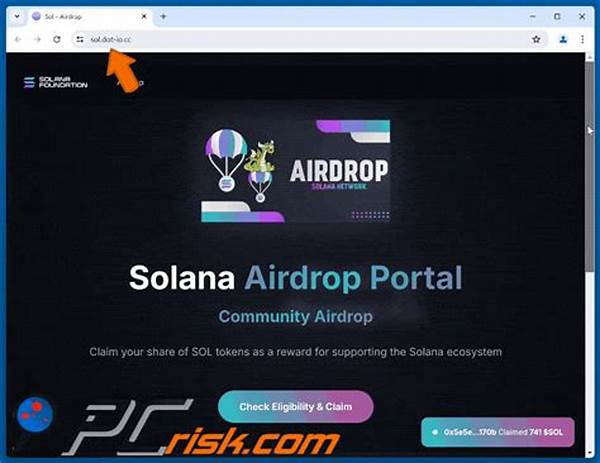The width and height of the screenshot is (600, 463).
Task: Expand the tab search dropdown arrow
Action: pos(17,16)
